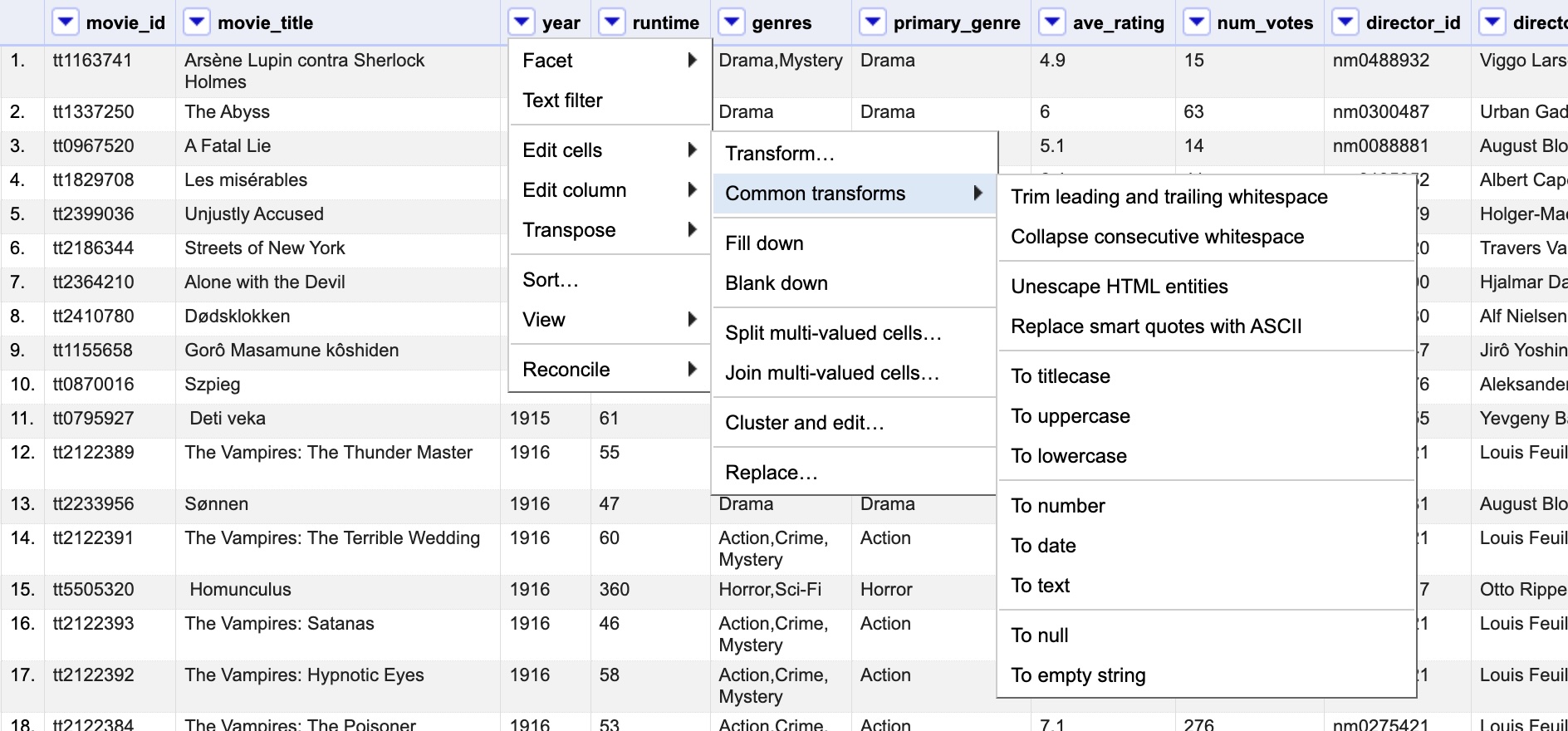Convert cells To lowercase
This screenshot has width=1568, height=731.
coord(1207,456)
